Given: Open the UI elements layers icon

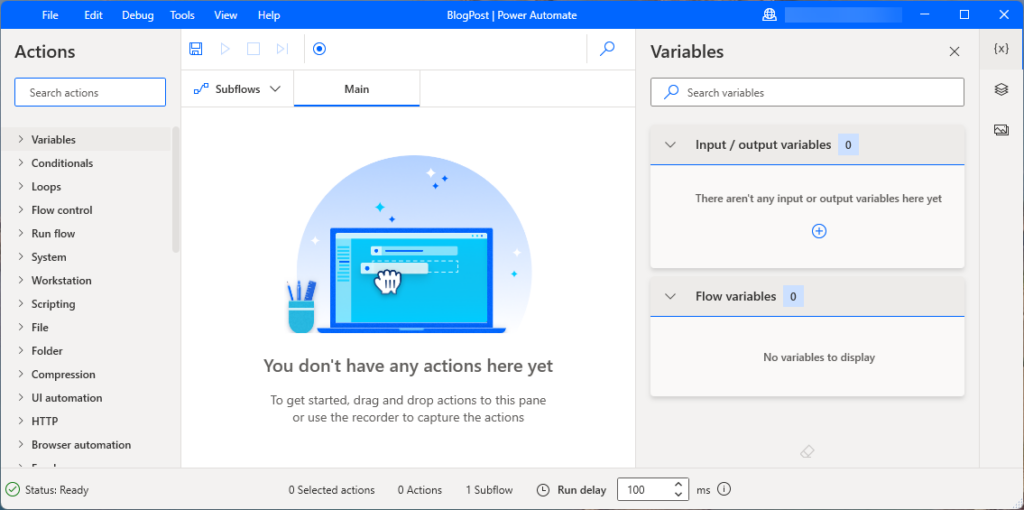Looking at the screenshot, I should pos(1001,89).
